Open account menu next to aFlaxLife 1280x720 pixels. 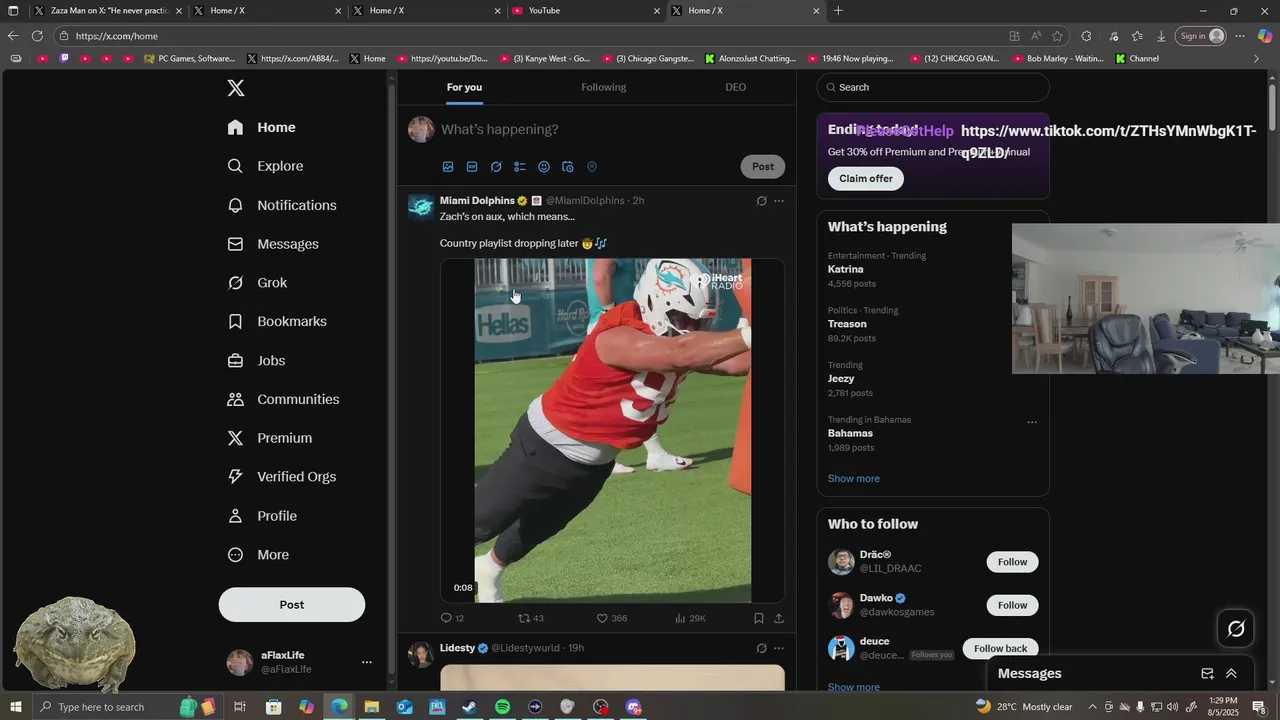(x=366, y=662)
